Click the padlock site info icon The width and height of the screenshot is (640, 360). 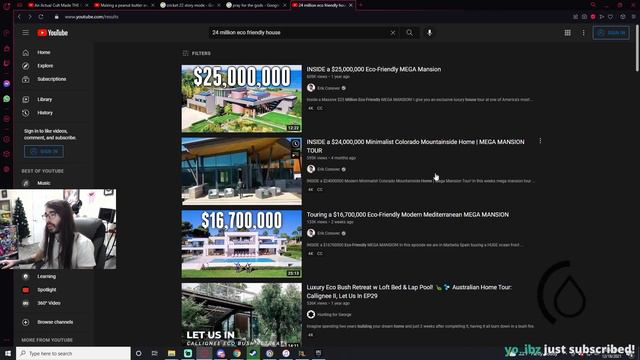[x=56, y=17]
